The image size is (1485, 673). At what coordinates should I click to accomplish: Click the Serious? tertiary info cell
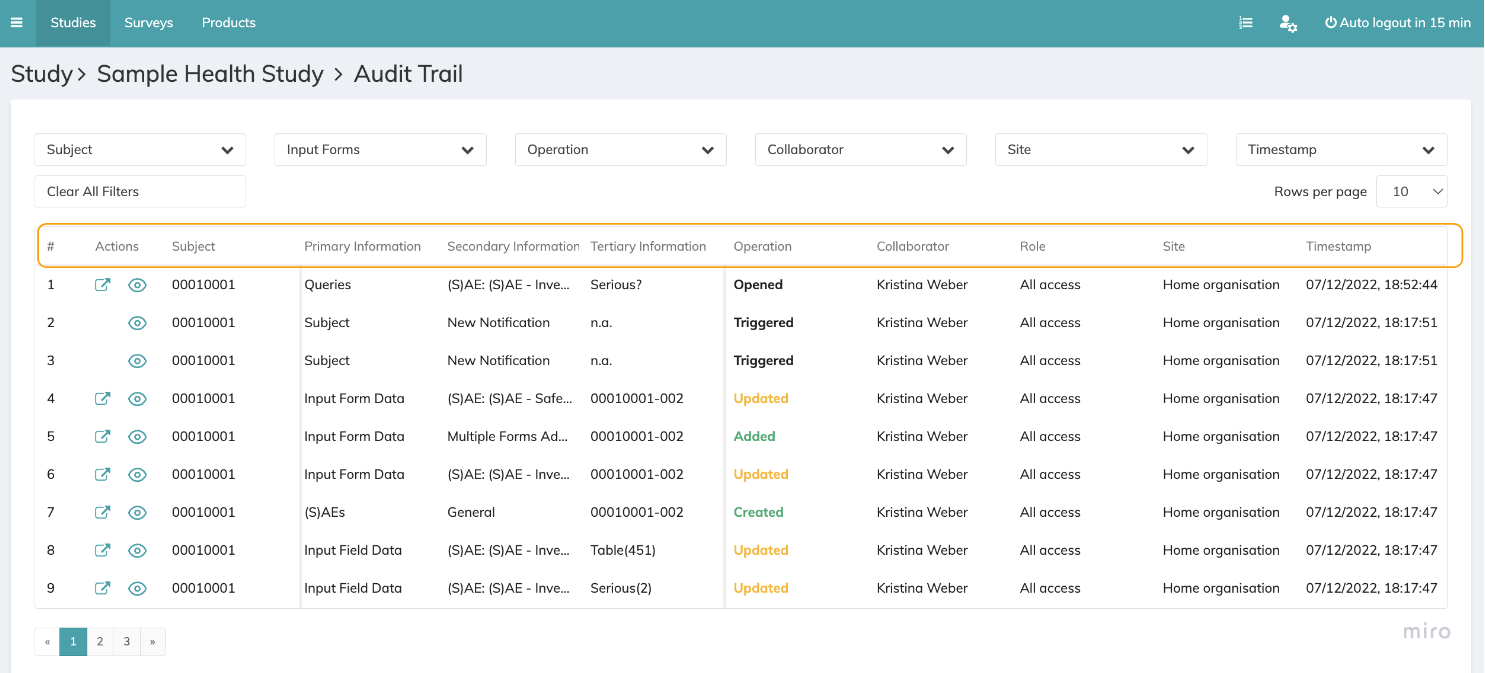pos(616,285)
